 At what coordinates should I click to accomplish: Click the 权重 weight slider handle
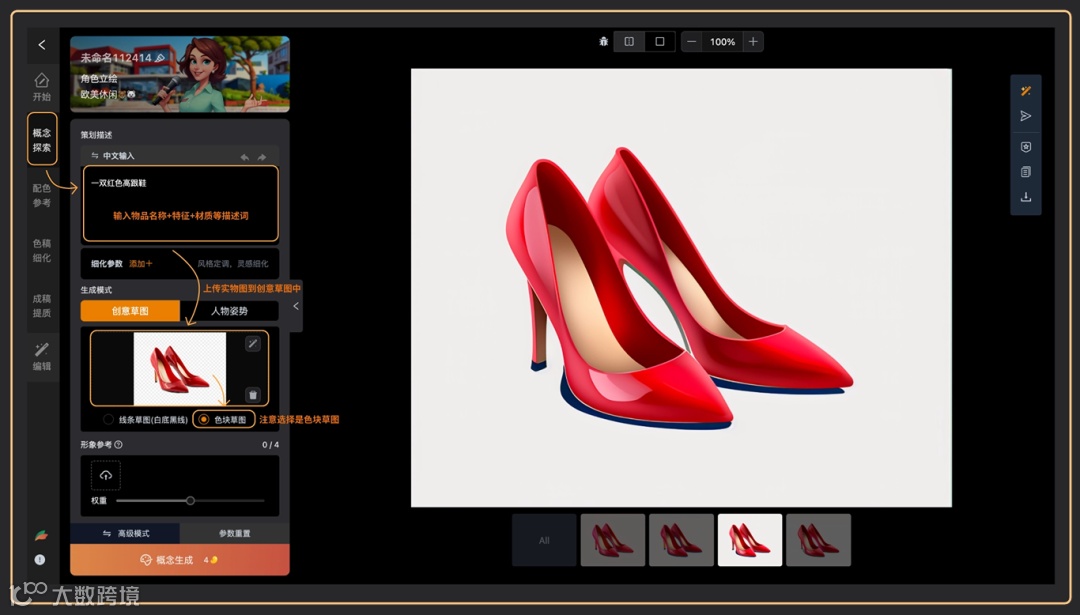click(x=190, y=501)
